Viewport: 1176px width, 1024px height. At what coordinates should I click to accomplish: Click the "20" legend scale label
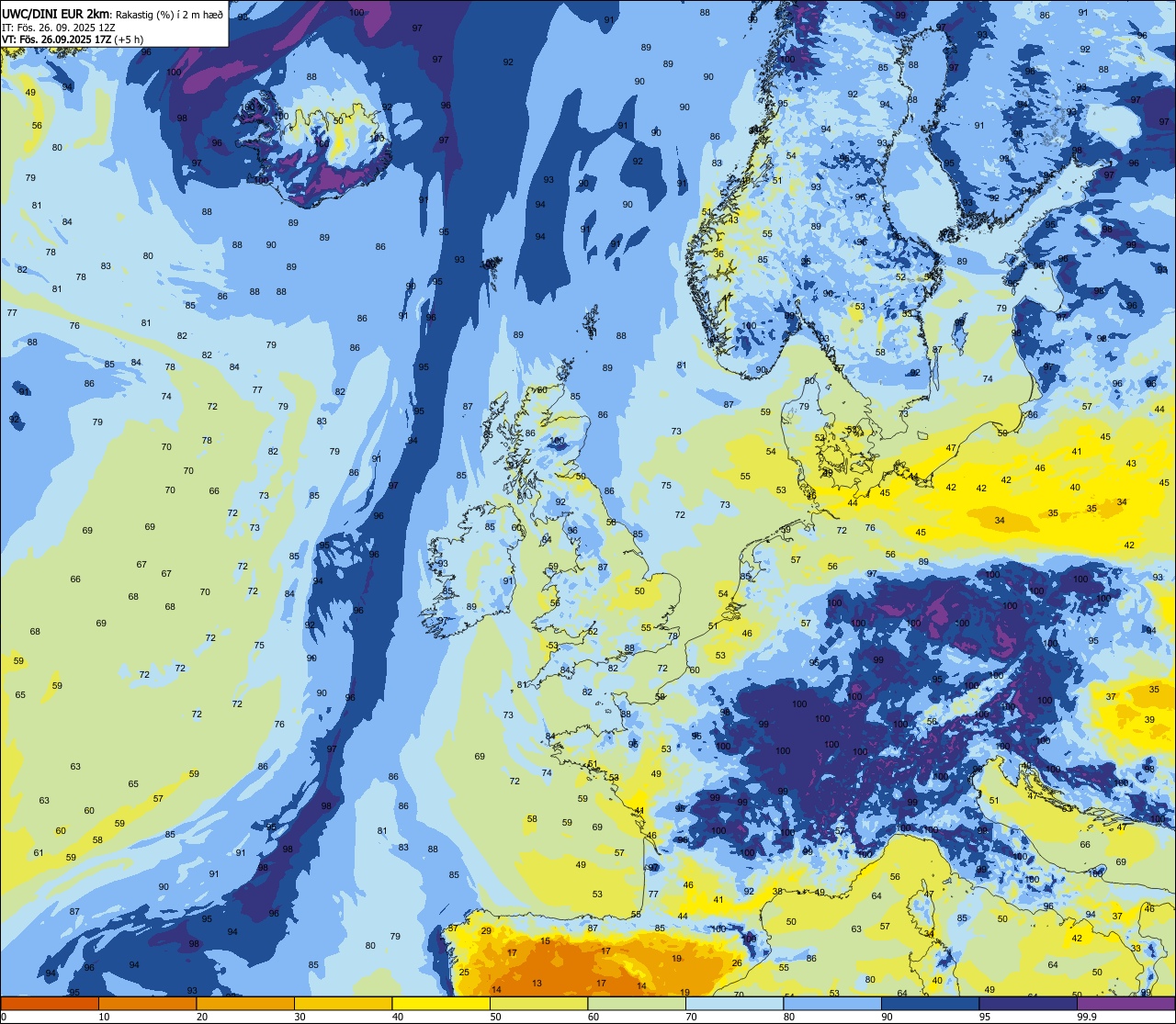202,1017
